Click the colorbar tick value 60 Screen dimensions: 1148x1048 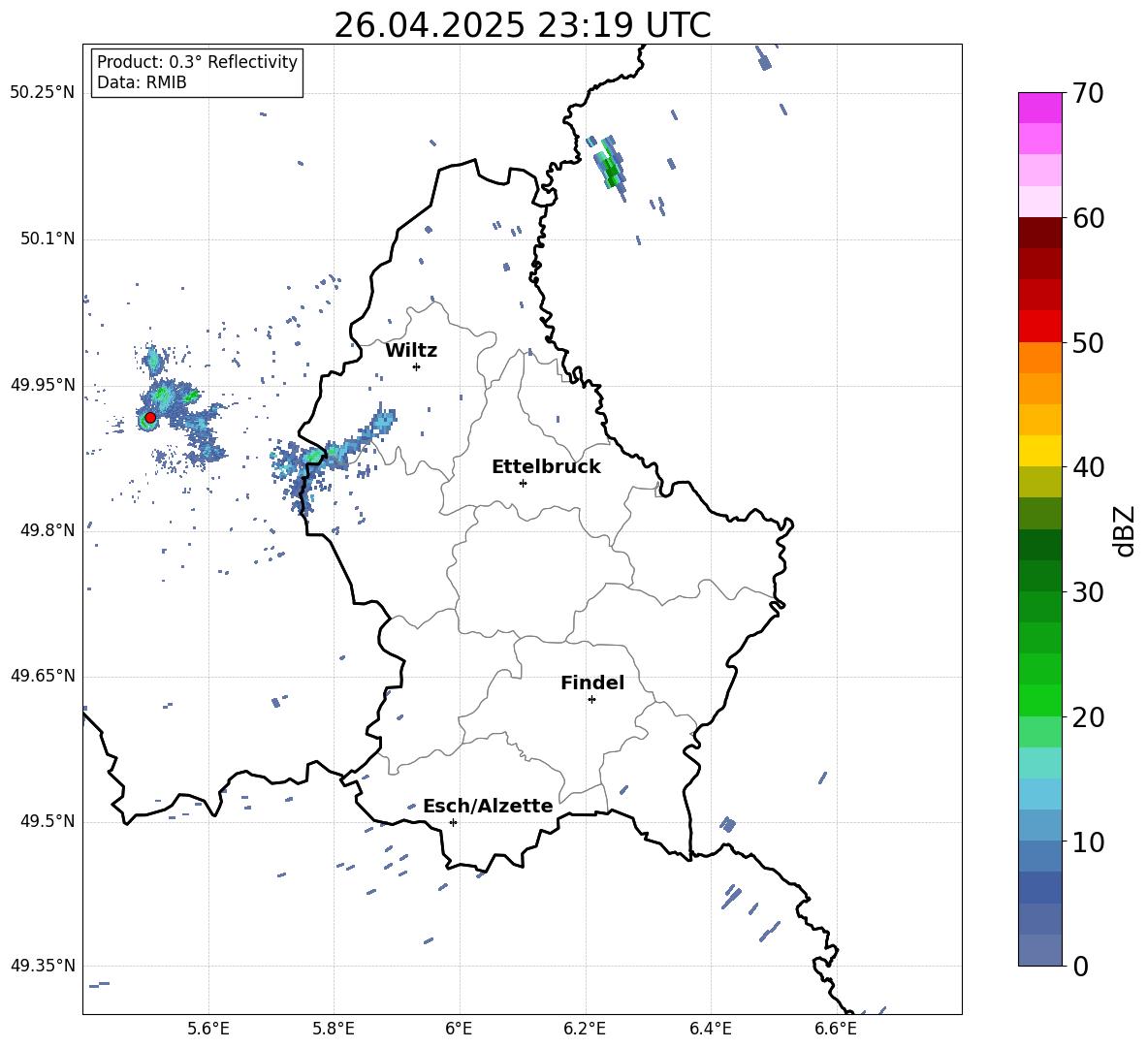click(1089, 218)
